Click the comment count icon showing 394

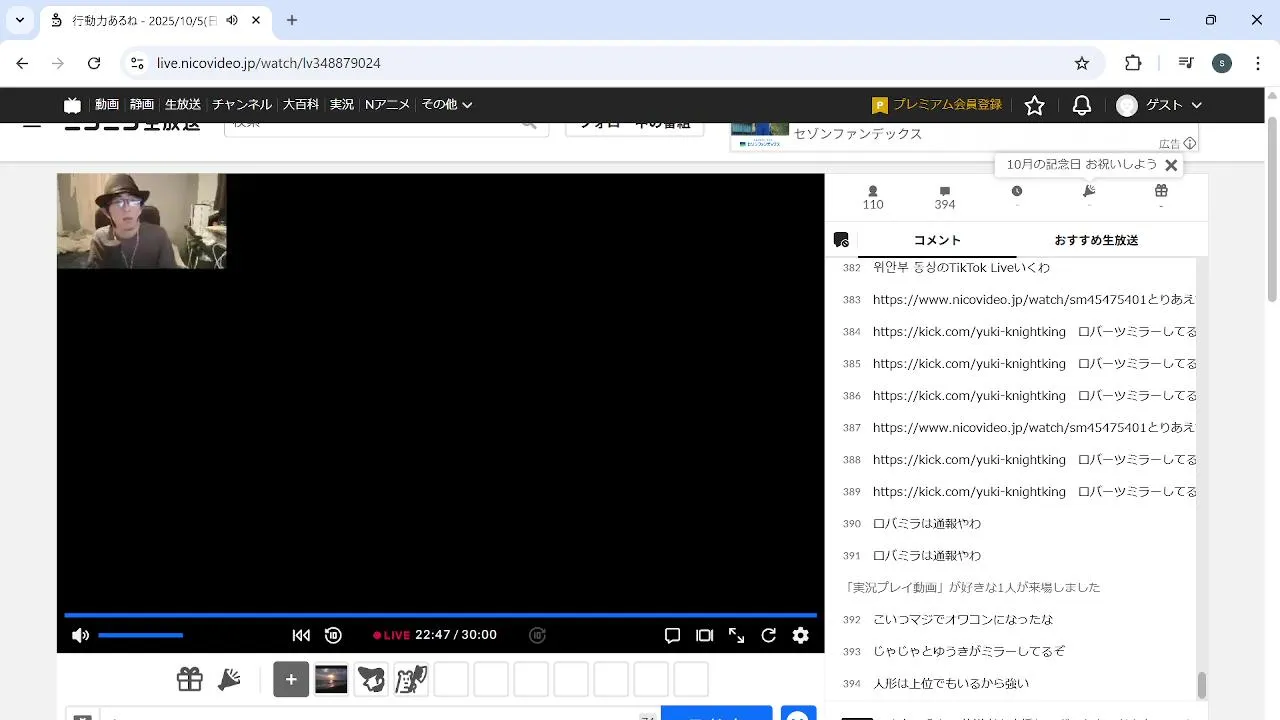[945, 191]
